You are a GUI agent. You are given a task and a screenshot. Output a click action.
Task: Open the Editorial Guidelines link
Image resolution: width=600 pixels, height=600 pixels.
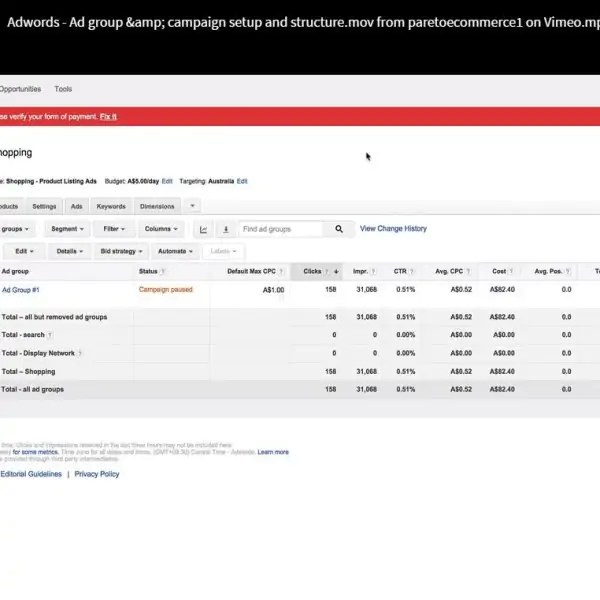(x=31, y=474)
